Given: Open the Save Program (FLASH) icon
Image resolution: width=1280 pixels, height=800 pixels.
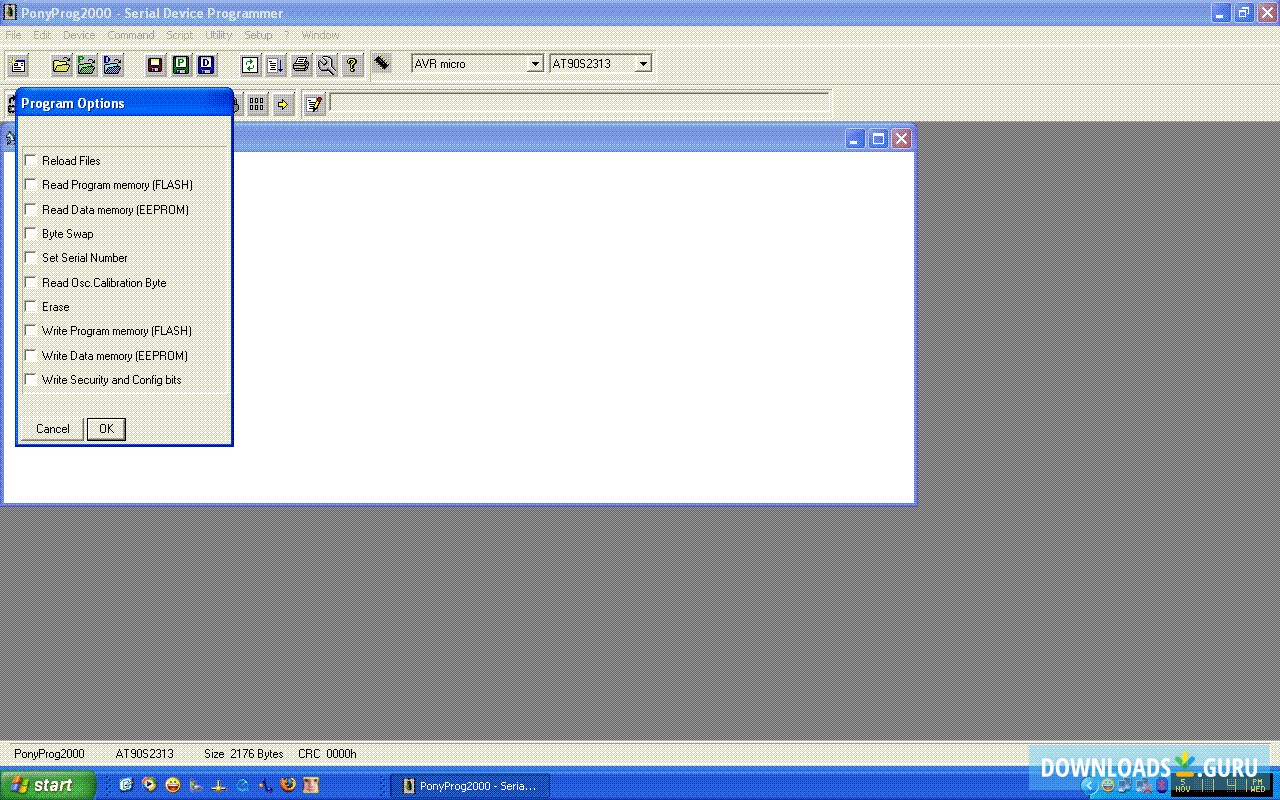Looking at the screenshot, I should pyautogui.click(x=180, y=64).
